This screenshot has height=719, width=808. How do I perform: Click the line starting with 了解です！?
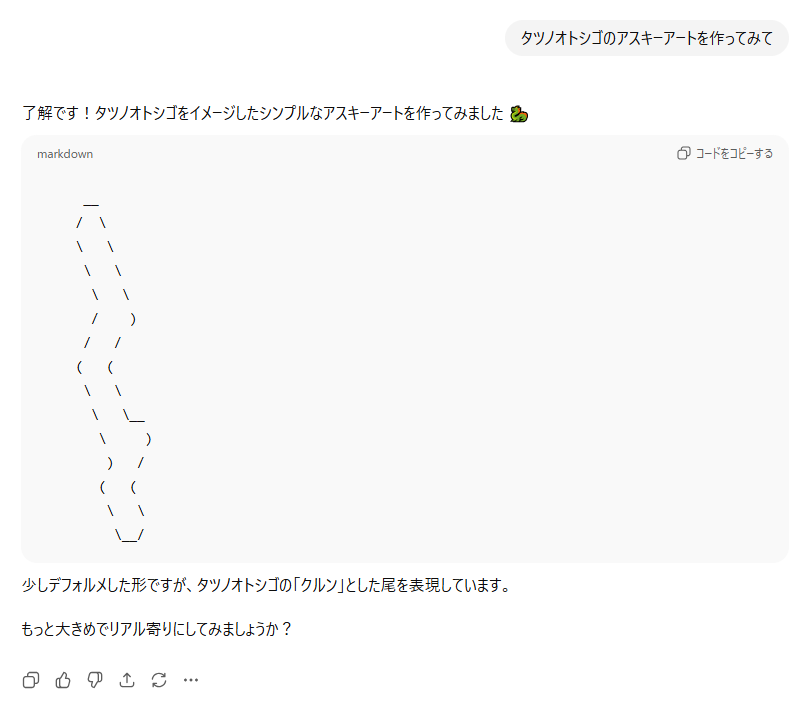coord(262,113)
